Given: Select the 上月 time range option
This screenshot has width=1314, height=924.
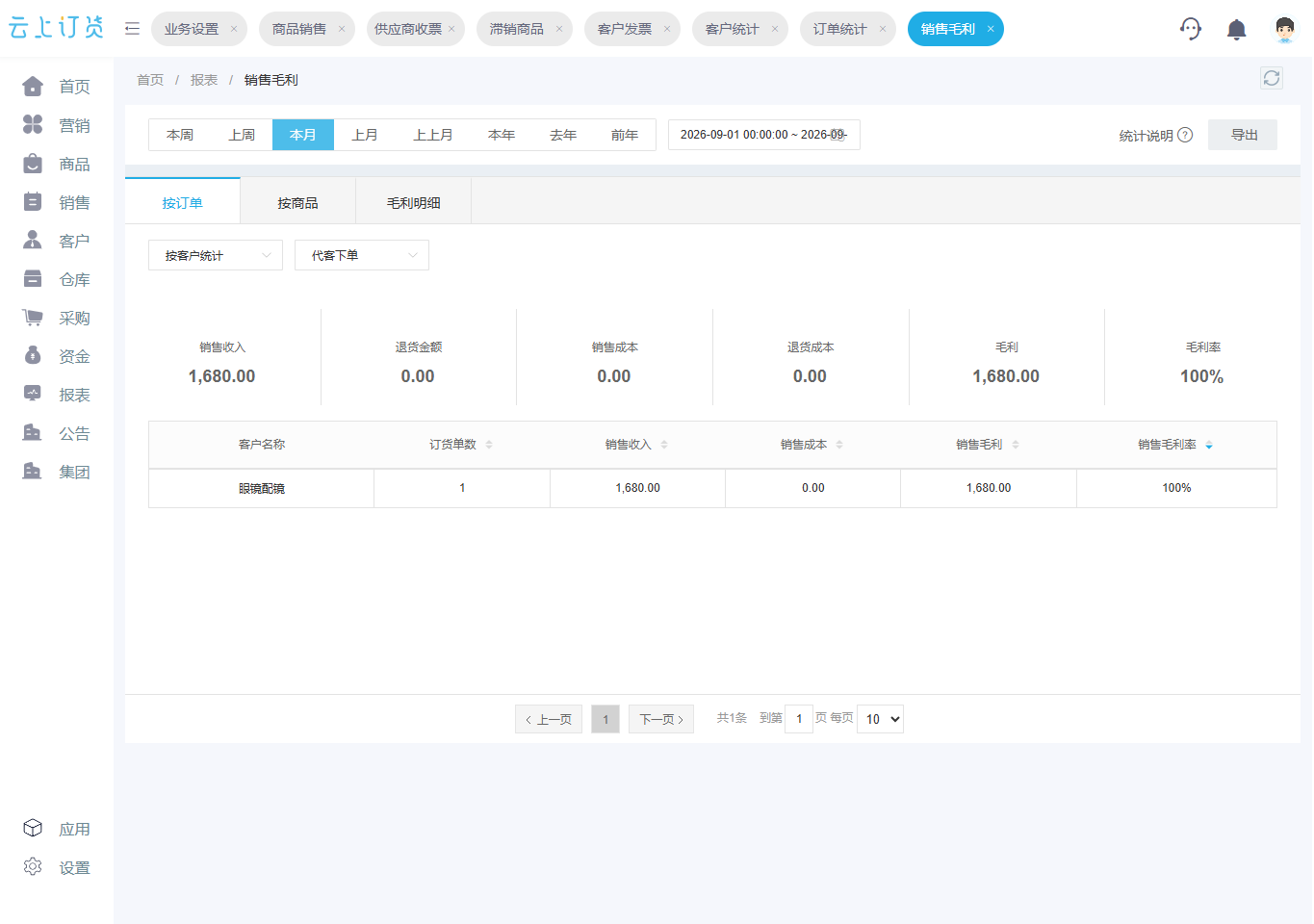Looking at the screenshot, I should pyautogui.click(x=365, y=135).
